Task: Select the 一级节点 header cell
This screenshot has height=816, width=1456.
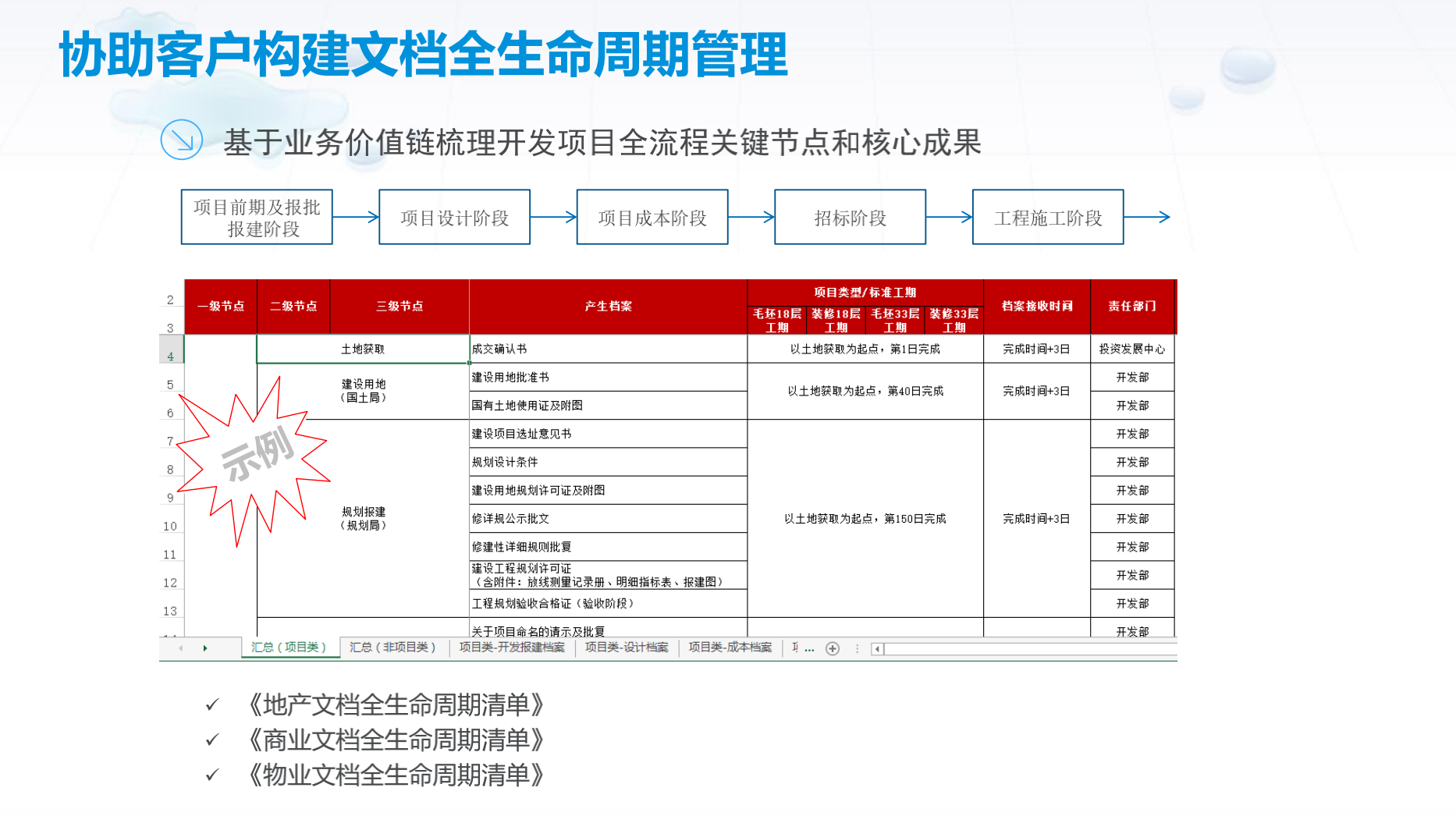Action: click(221, 307)
